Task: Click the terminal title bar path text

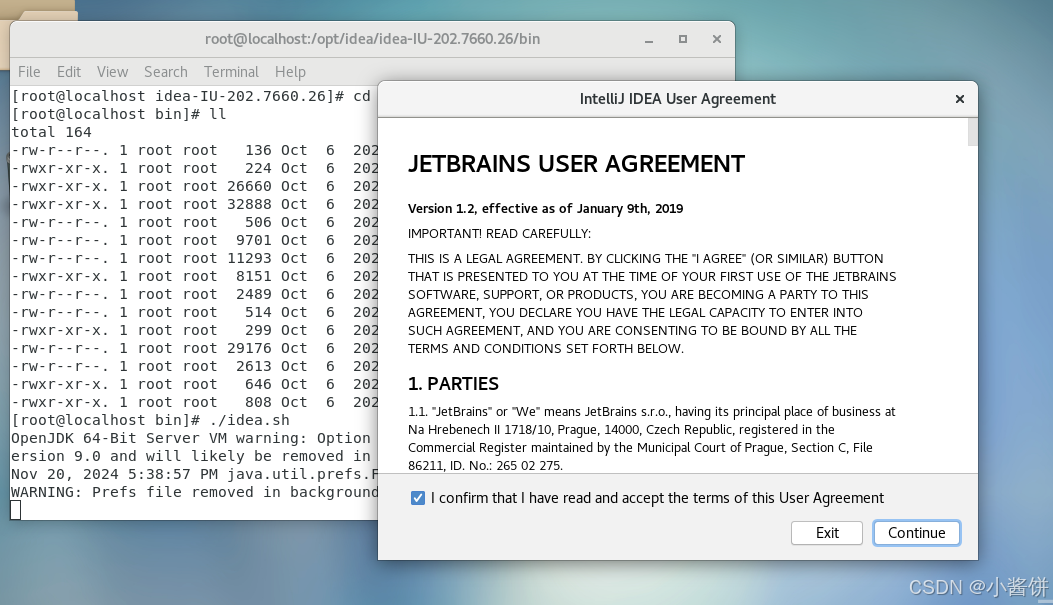Action: (x=372, y=39)
